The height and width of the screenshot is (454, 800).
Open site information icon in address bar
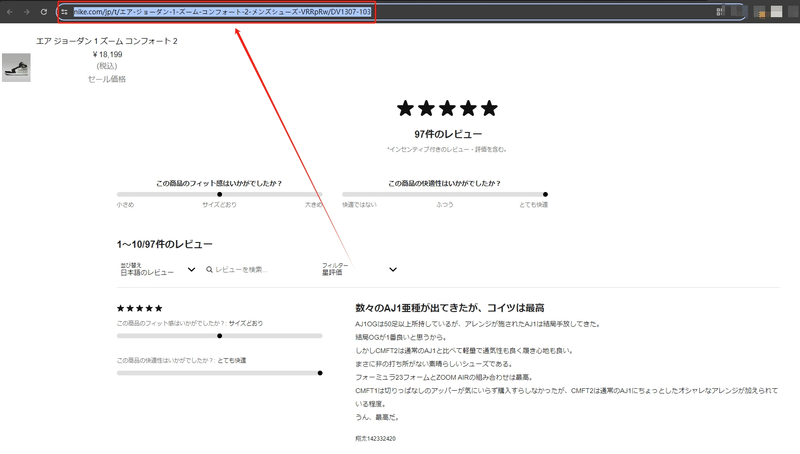64,12
